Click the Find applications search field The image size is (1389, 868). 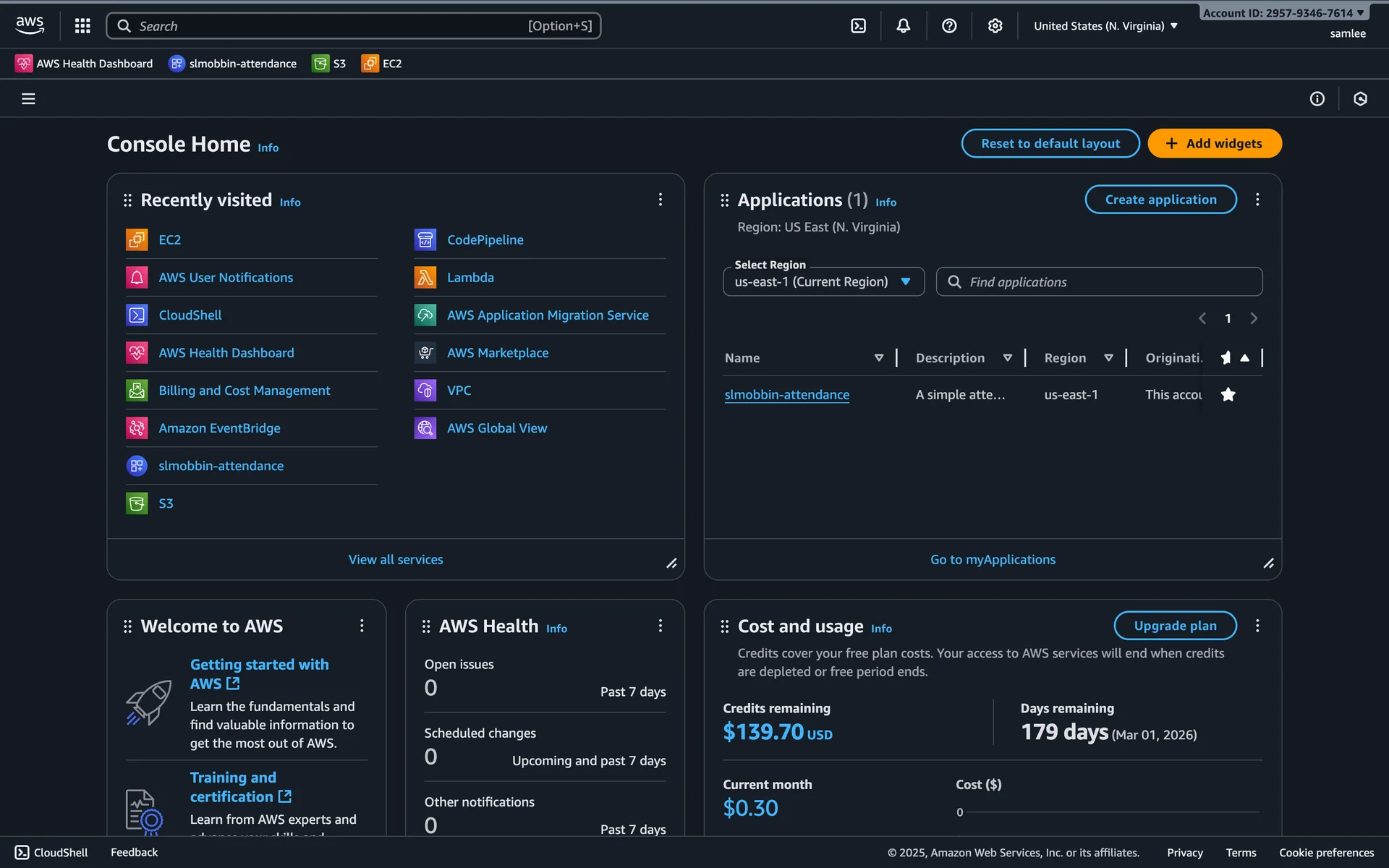[x=1100, y=281]
